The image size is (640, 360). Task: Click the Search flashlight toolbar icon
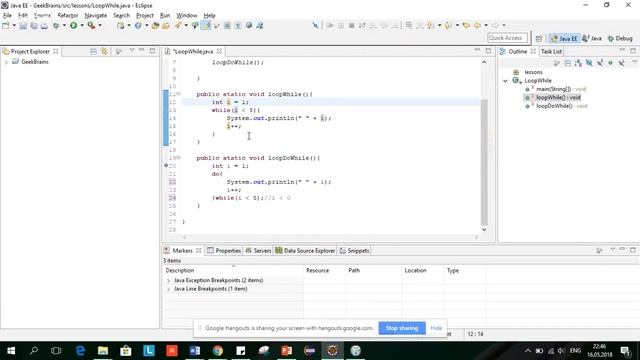tap(178, 25)
